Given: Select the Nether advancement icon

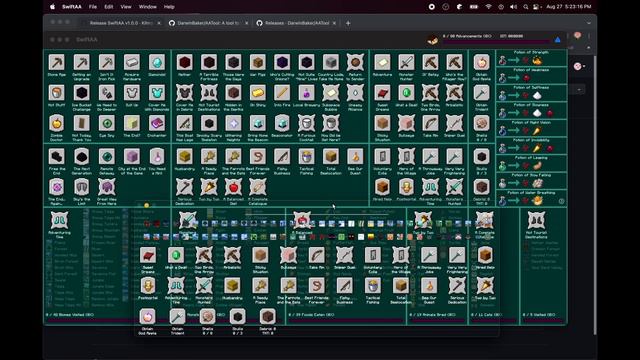Looking at the screenshot, I should (x=184, y=62).
